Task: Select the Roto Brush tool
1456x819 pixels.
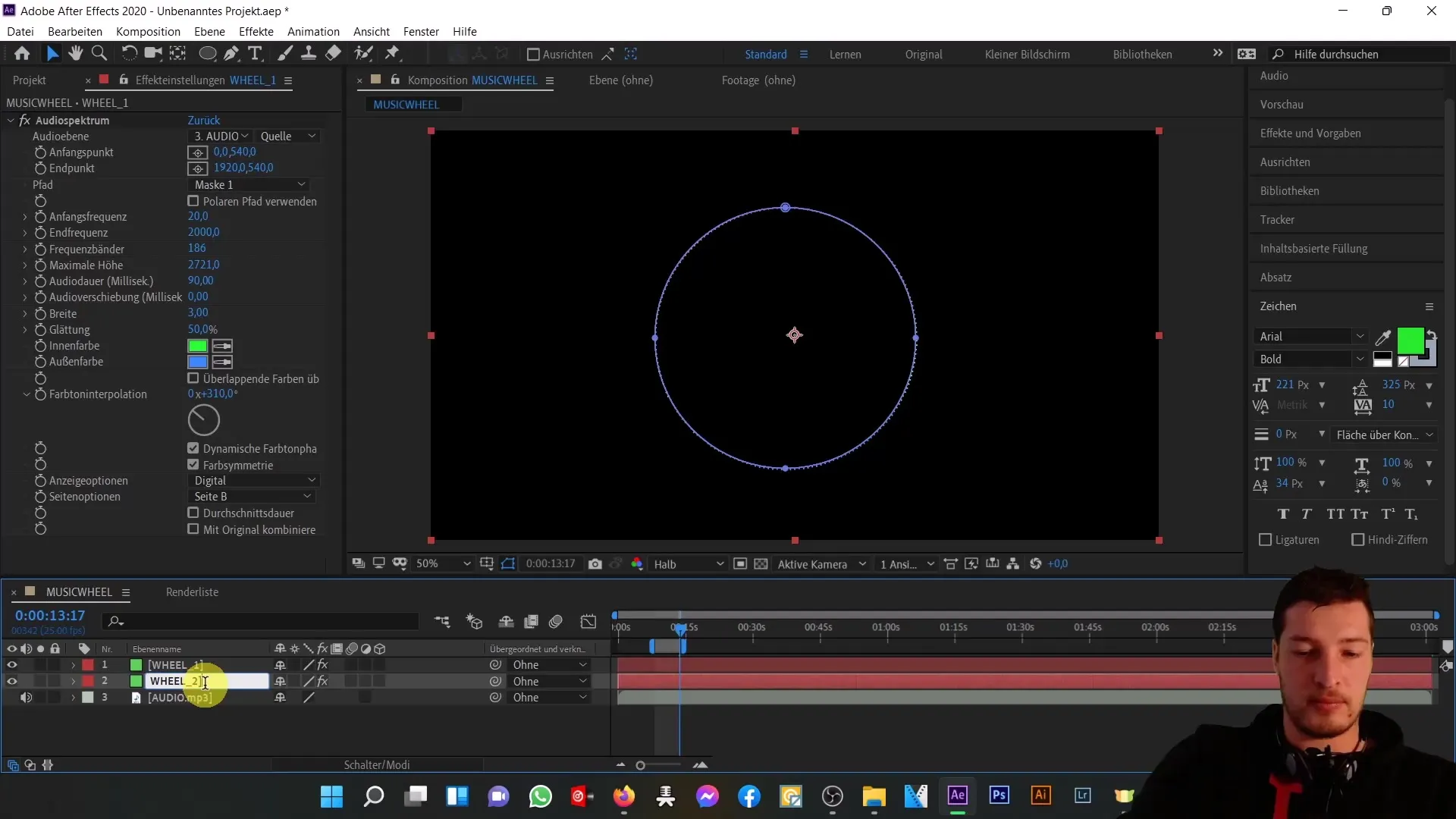Action: 364,54
